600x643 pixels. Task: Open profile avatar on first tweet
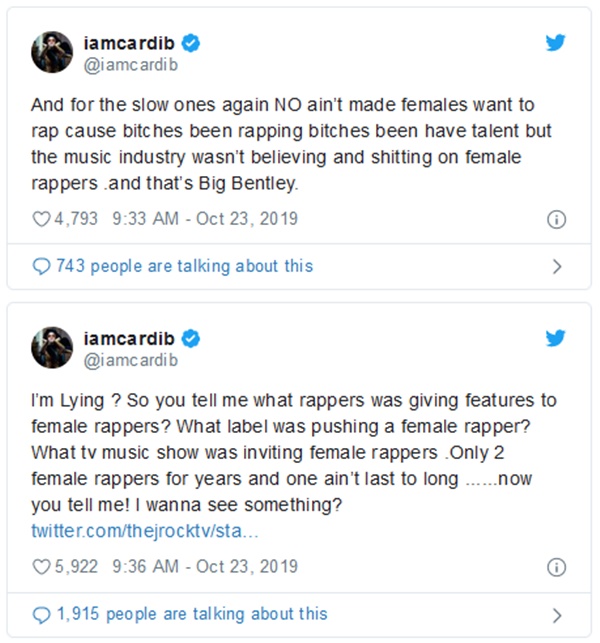52,52
